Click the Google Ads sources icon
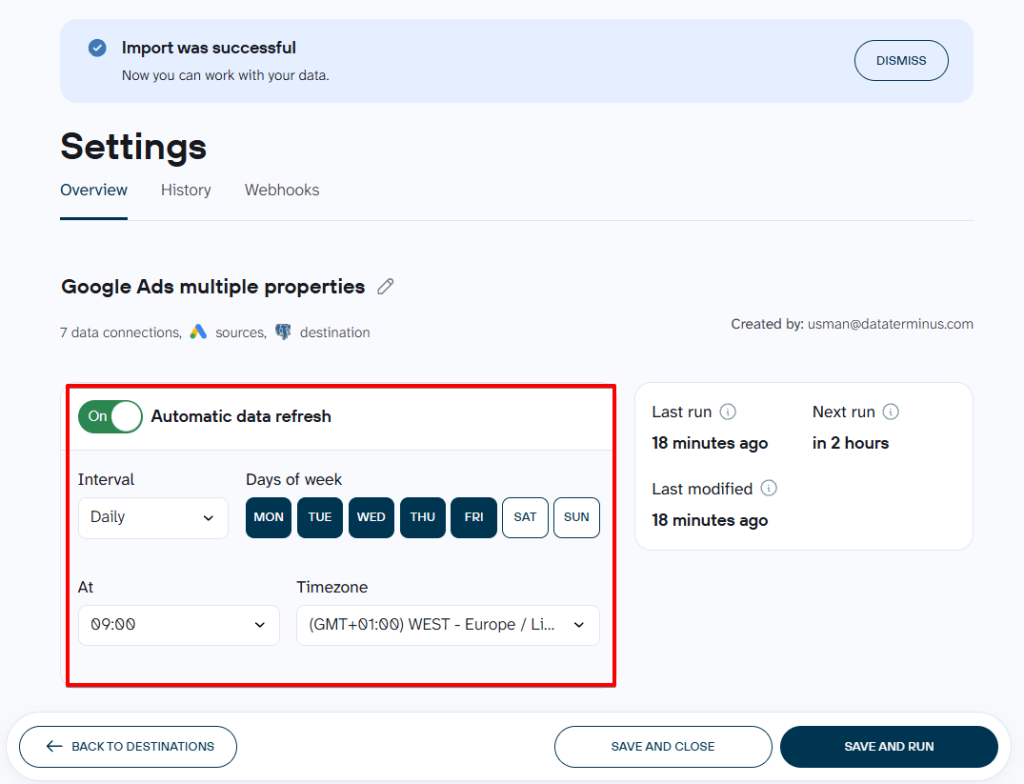1024x784 pixels. click(x=199, y=332)
